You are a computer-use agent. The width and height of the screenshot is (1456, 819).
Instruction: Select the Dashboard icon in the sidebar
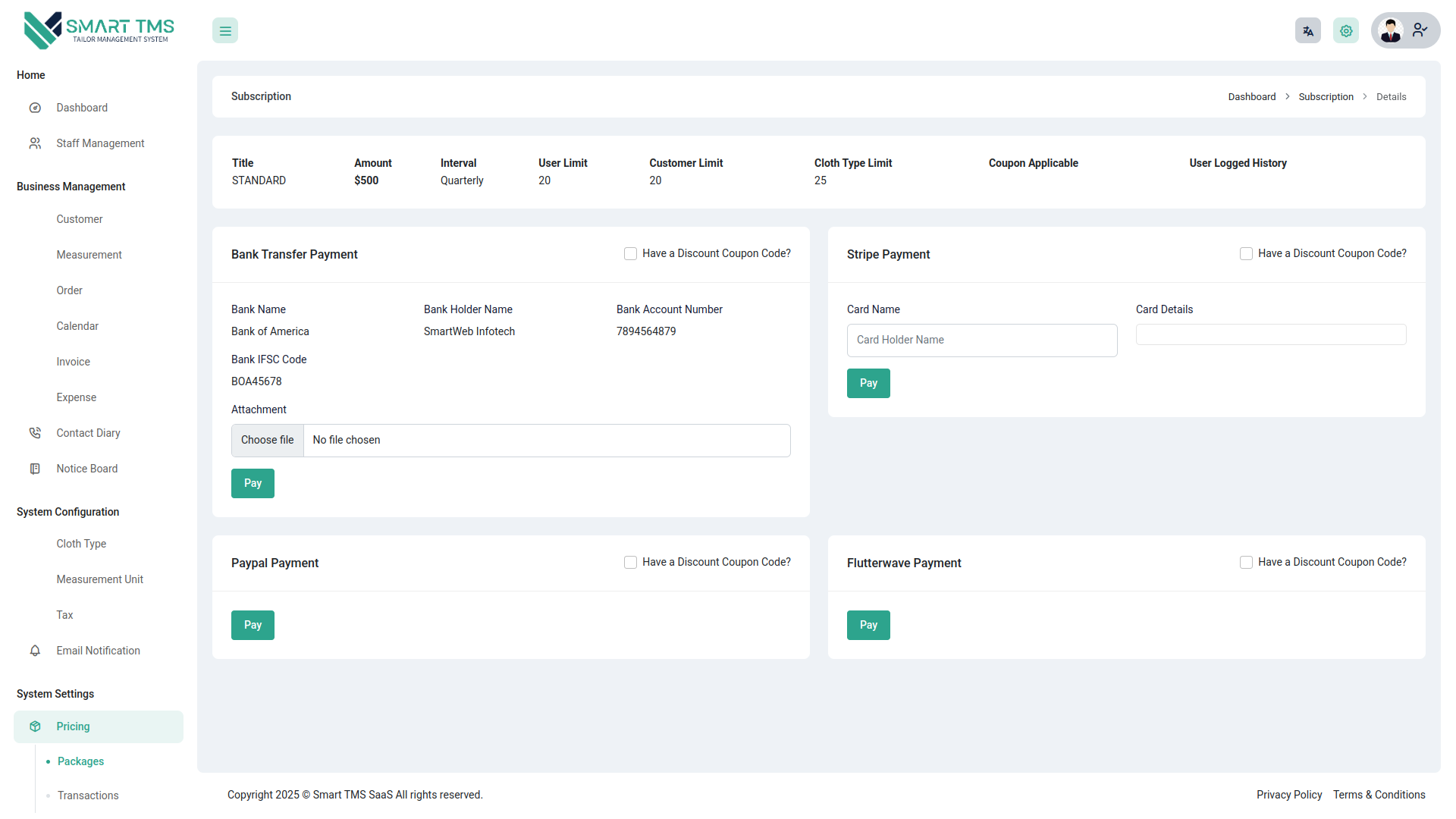click(35, 108)
